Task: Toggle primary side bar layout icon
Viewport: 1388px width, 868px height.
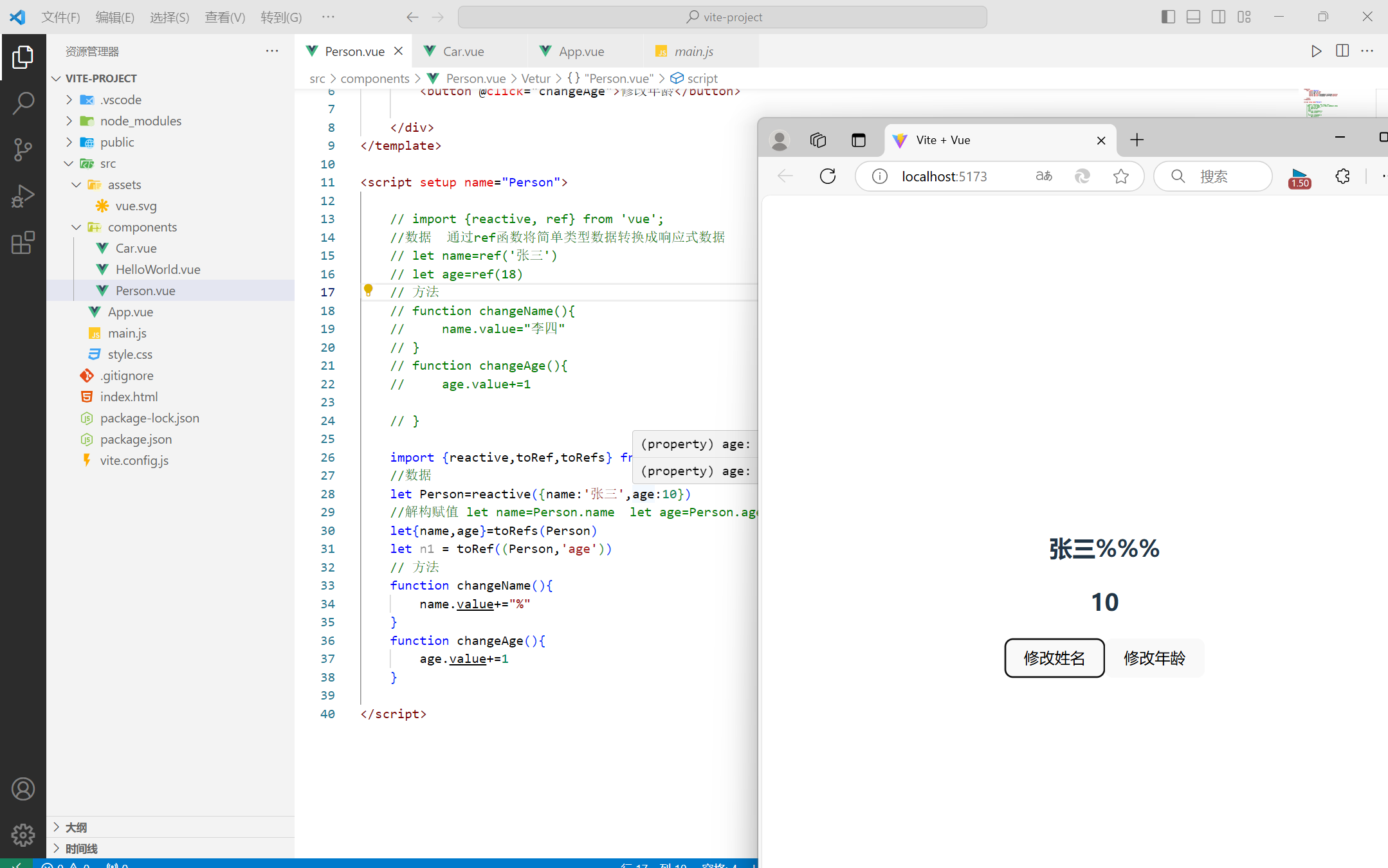Action: [1168, 17]
